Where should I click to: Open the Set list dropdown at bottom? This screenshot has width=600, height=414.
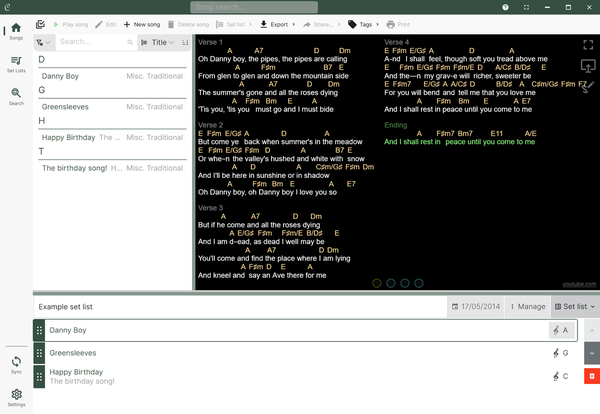(575, 306)
